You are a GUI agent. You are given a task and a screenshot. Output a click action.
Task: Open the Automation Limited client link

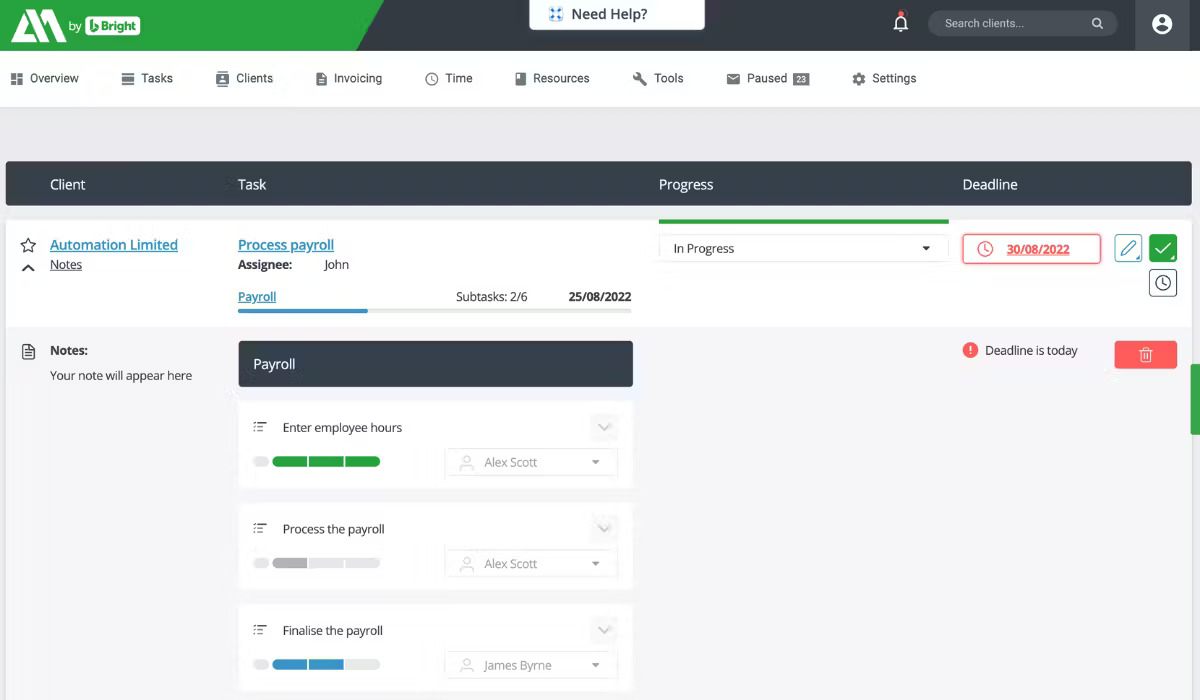coord(113,244)
